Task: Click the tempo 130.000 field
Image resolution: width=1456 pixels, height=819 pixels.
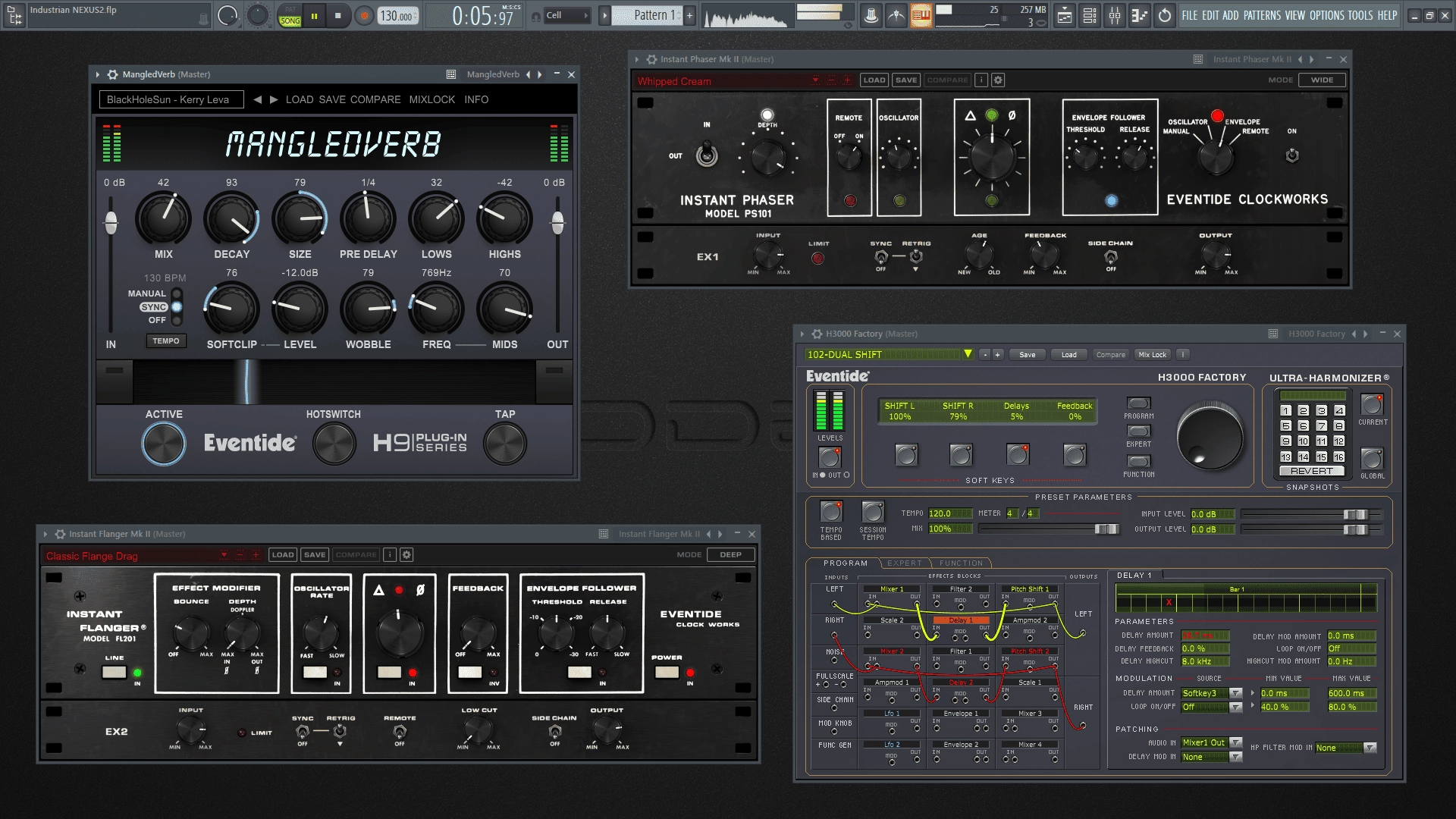Action: click(398, 16)
